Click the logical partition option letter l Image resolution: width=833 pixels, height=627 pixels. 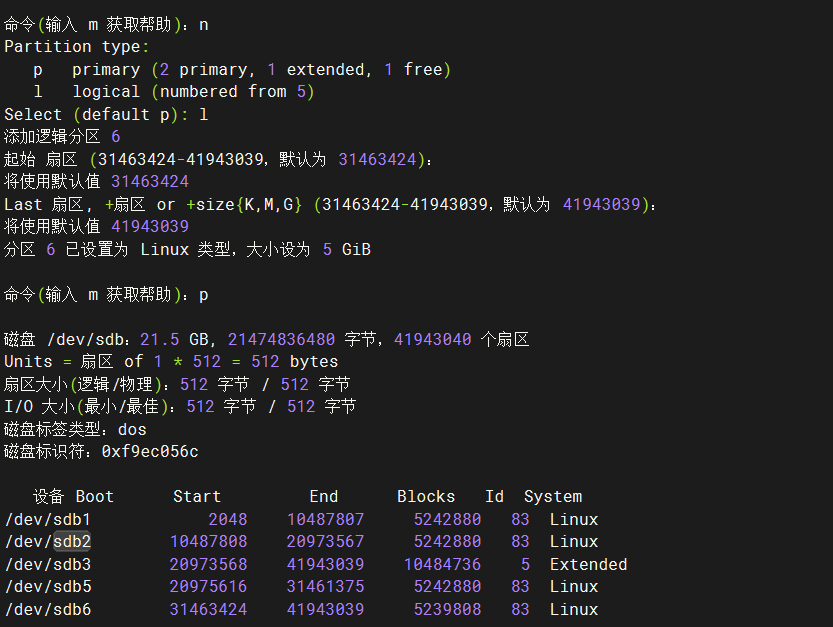(37, 91)
